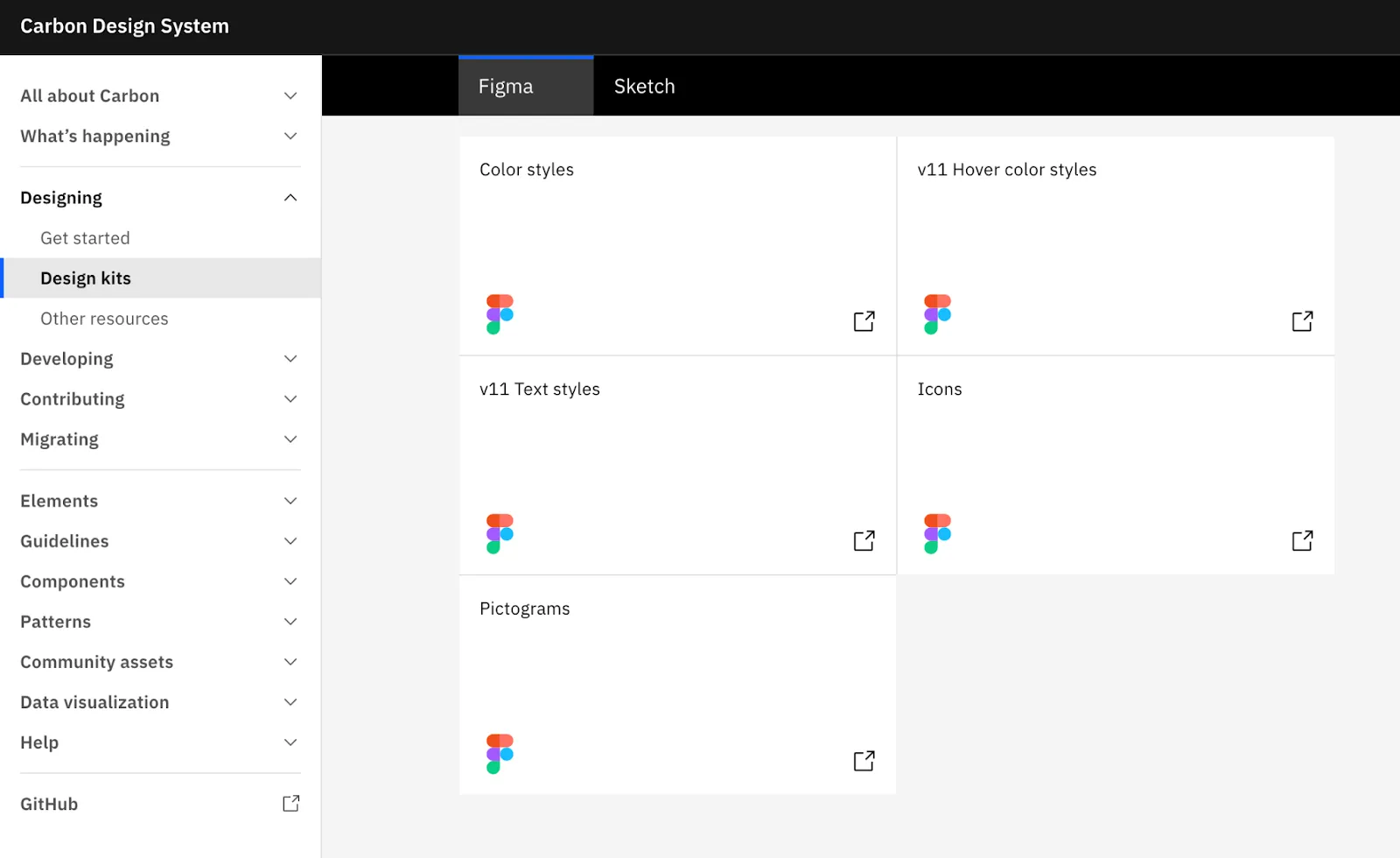
Task: Launch icon on v11 Hover color styles card
Action: (x=1302, y=321)
